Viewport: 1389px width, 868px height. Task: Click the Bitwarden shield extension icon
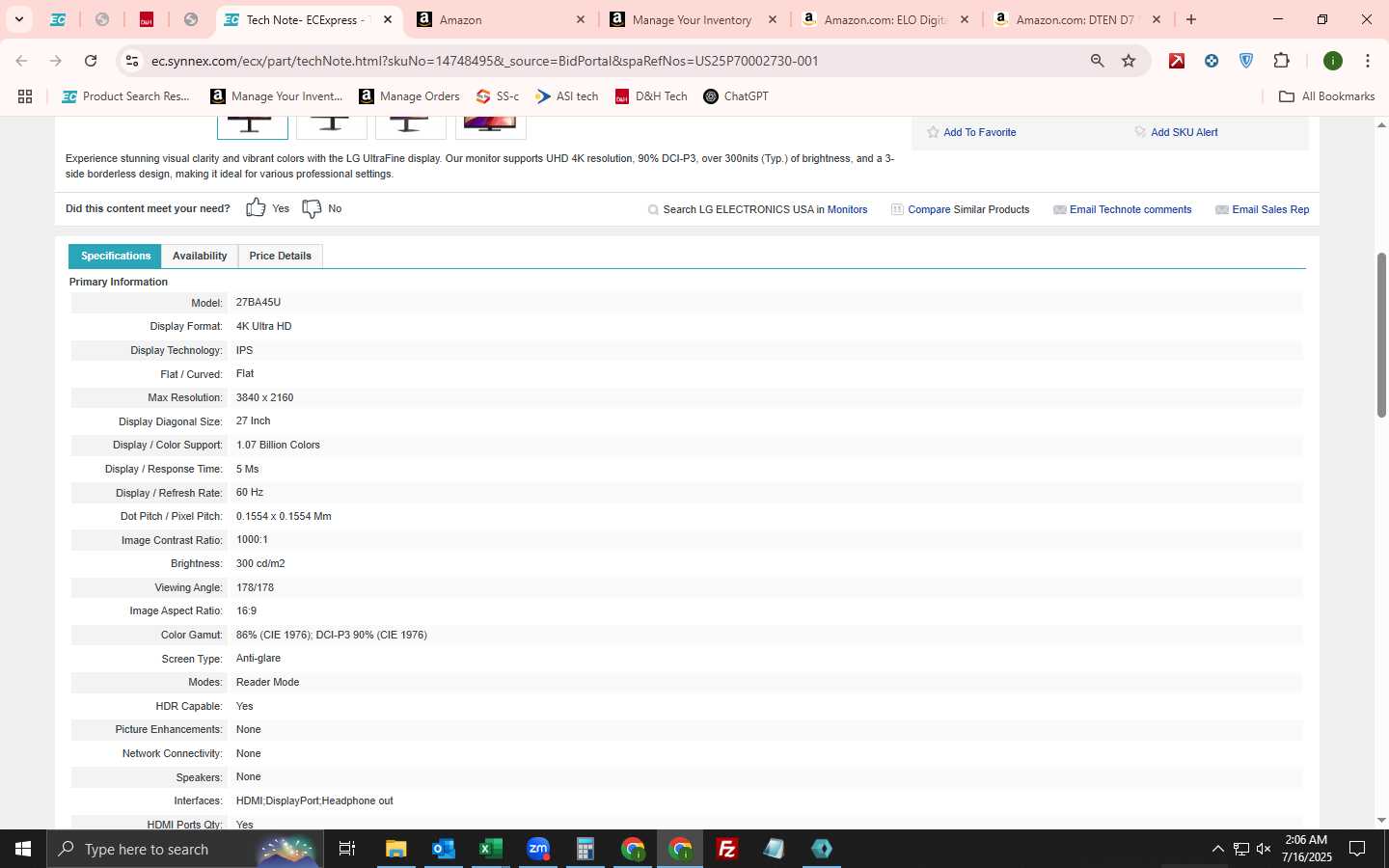(1246, 61)
